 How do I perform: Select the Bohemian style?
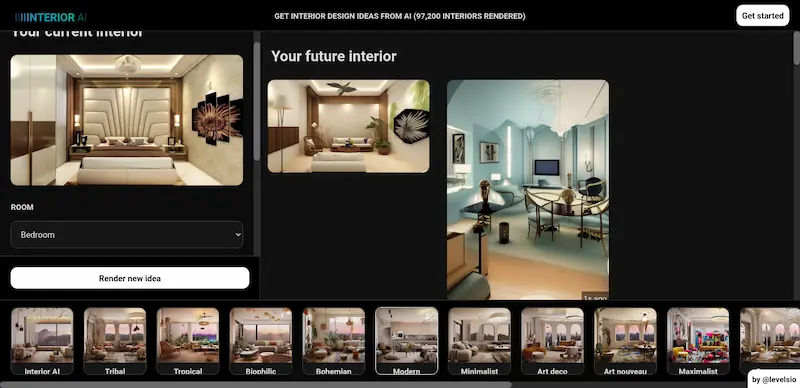pyautogui.click(x=334, y=341)
